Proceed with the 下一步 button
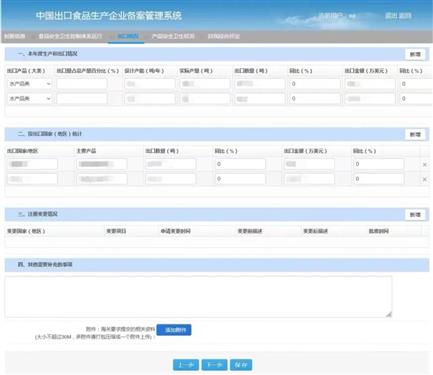 [x=214, y=365]
